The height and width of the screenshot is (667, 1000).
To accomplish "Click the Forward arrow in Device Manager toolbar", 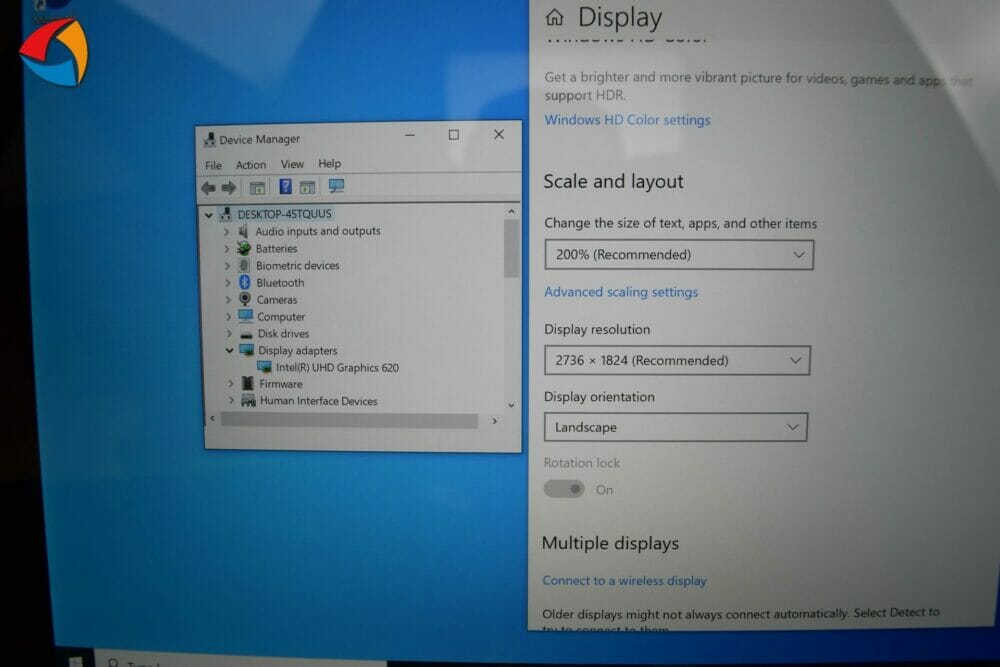I will coord(229,188).
